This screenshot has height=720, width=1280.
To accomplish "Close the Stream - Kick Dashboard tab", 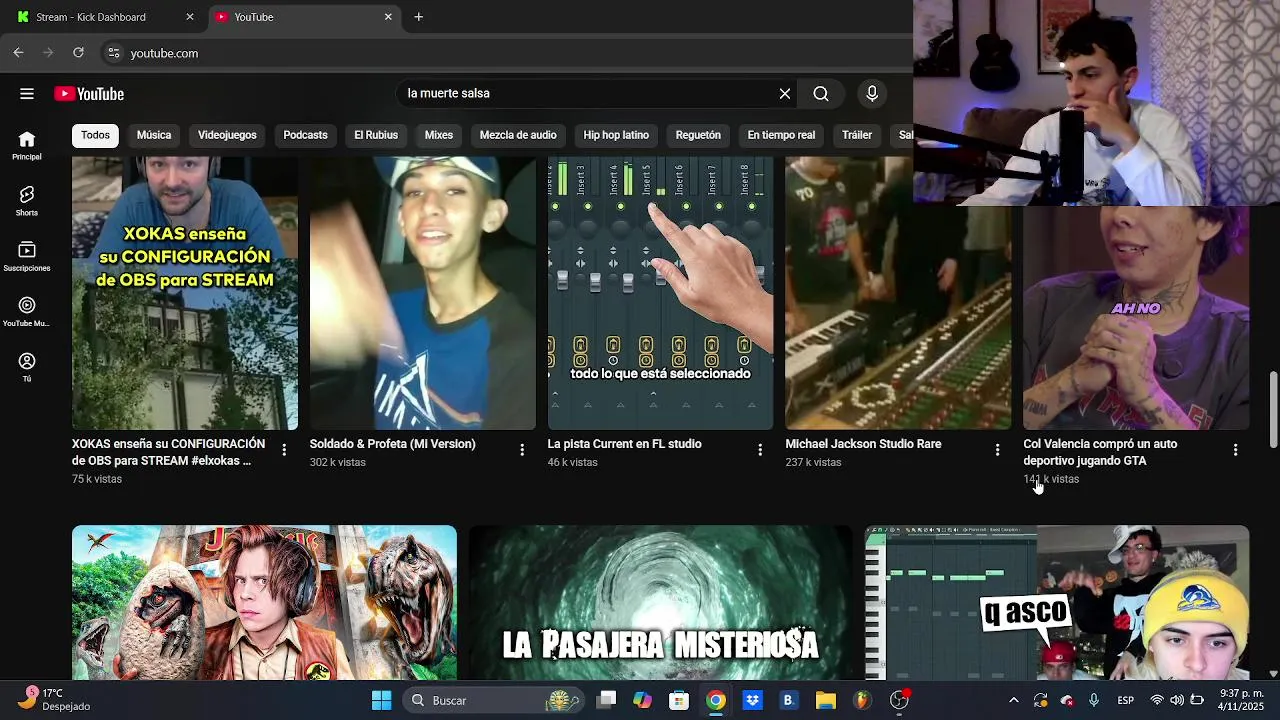I will 190,17.
